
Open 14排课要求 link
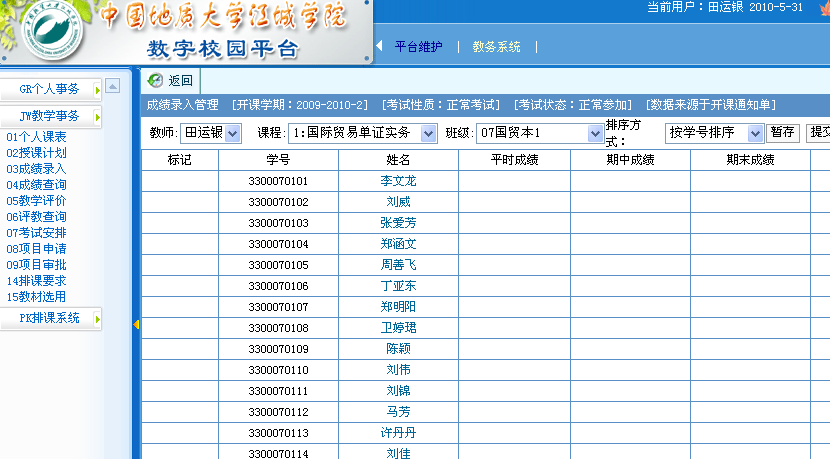click(x=37, y=281)
